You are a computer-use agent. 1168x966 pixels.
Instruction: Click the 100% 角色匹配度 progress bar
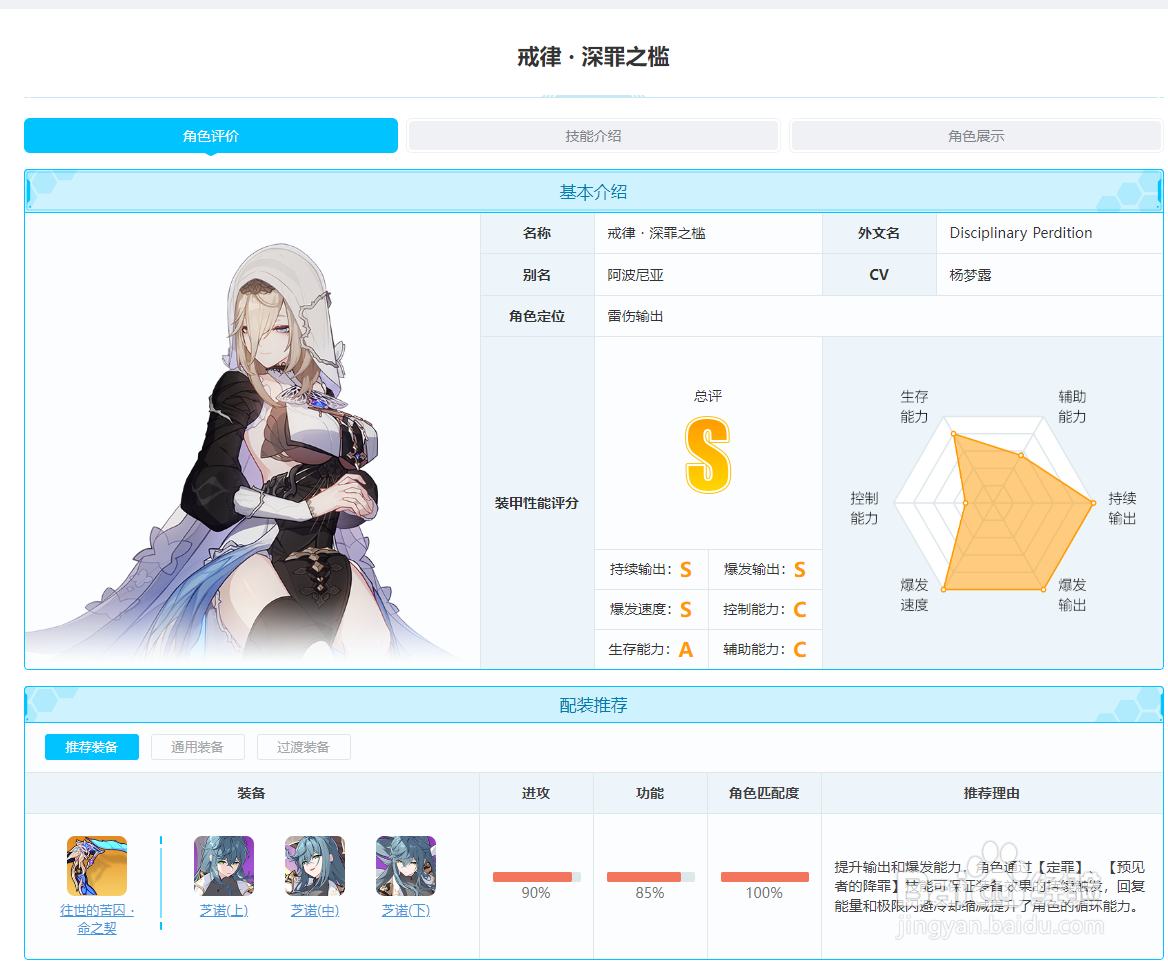764,877
